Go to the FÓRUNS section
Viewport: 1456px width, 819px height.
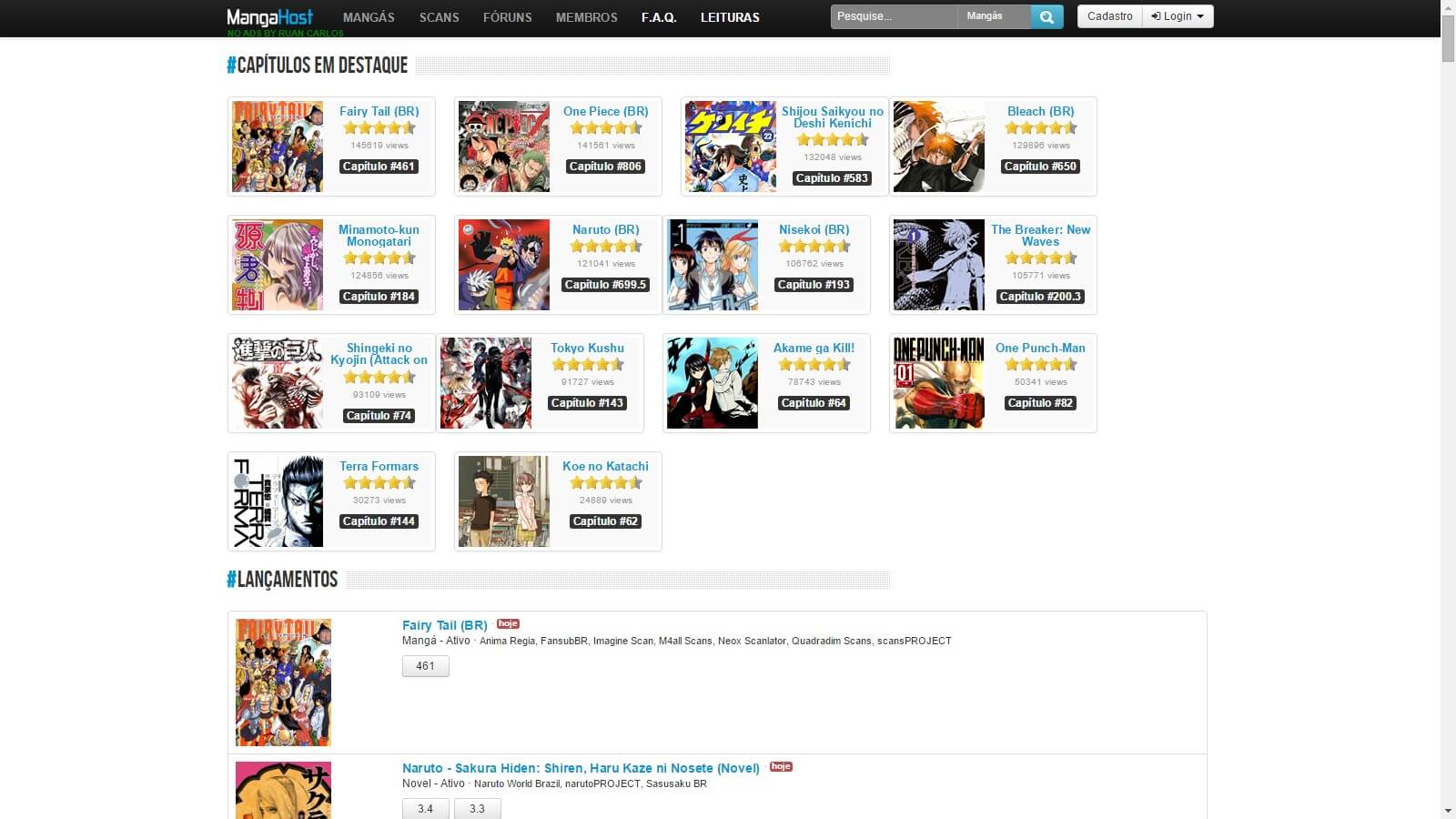coord(507,17)
